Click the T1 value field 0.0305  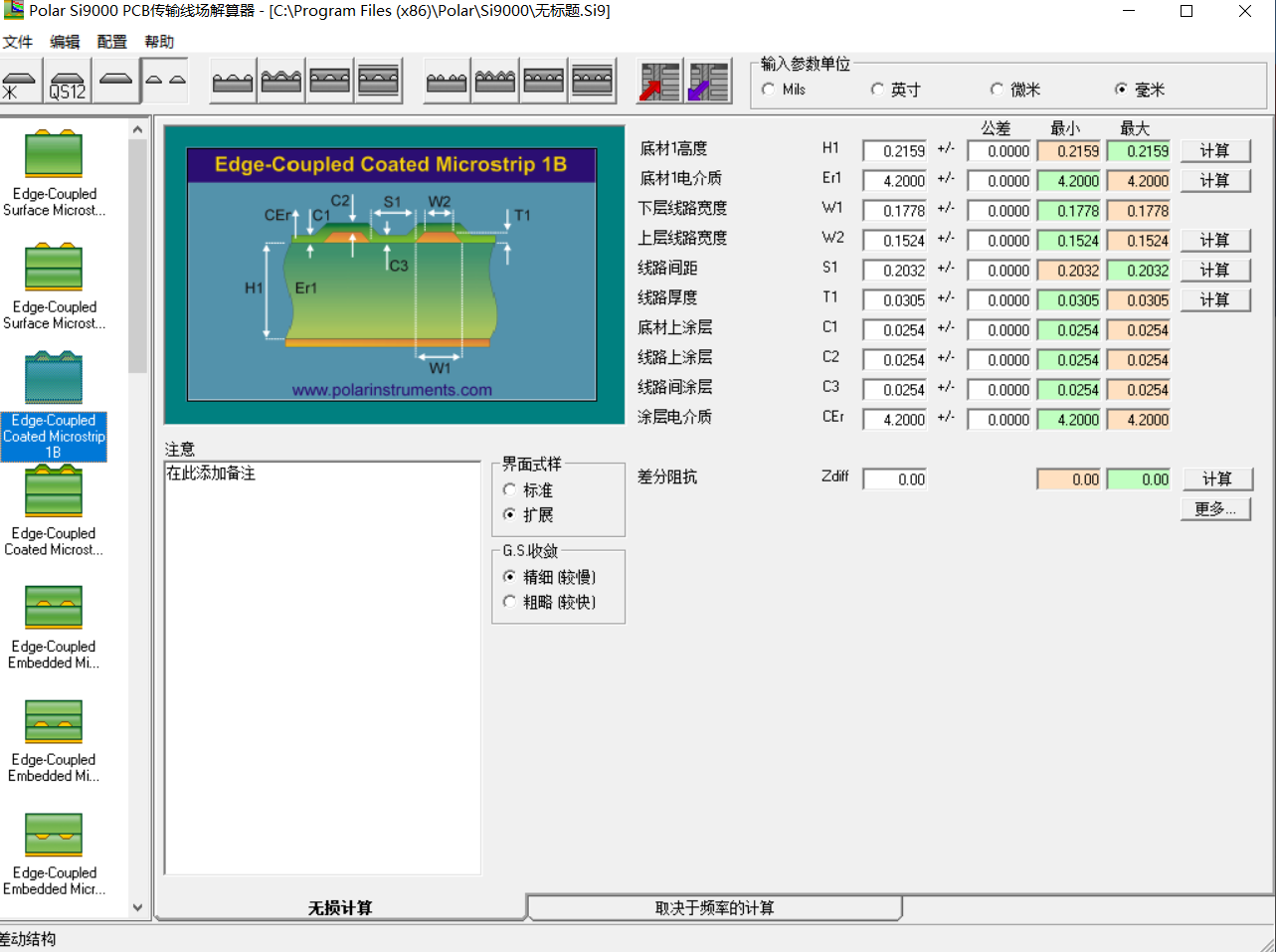tap(895, 300)
